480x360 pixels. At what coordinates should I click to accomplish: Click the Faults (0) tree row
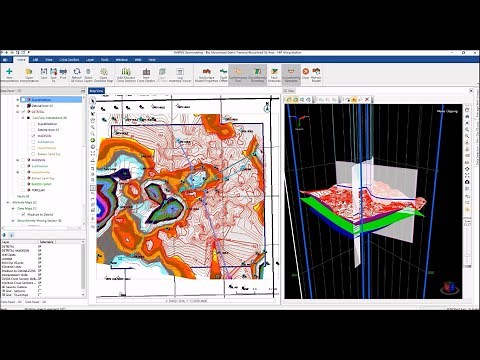pyautogui.click(x=23, y=196)
